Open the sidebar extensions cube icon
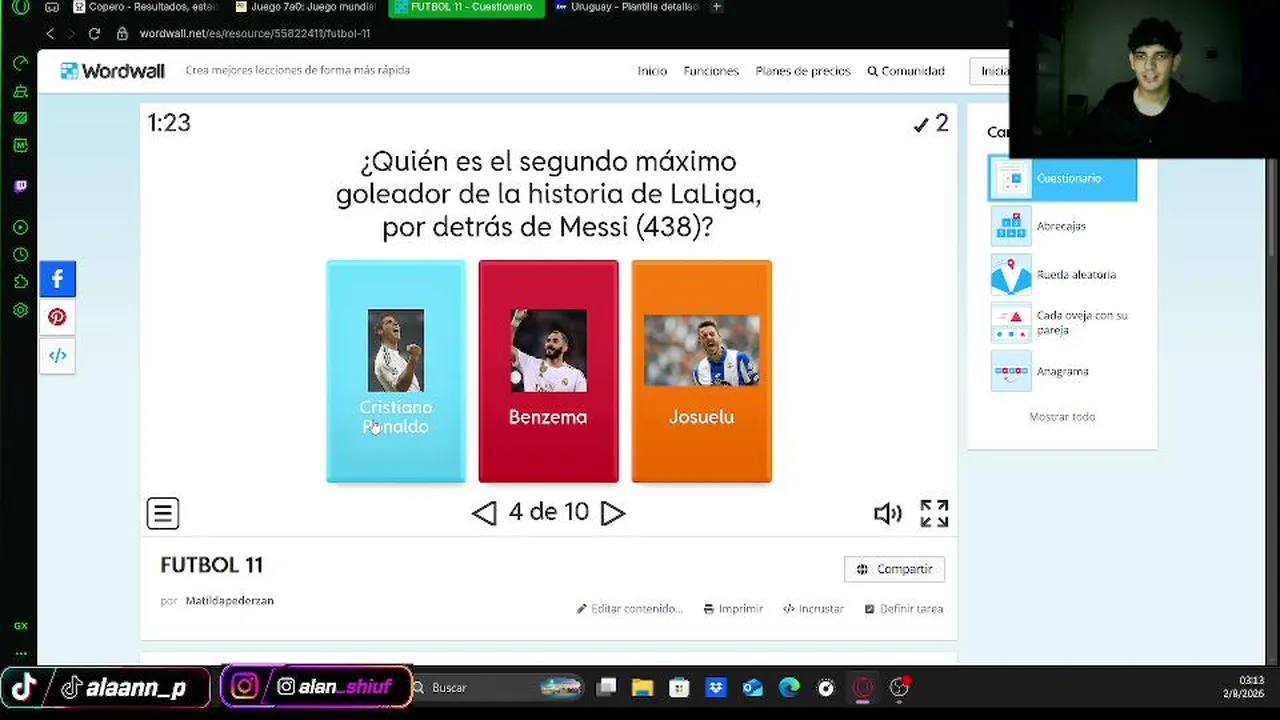Viewport: 1280px width, 720px height. pos(20,282)
